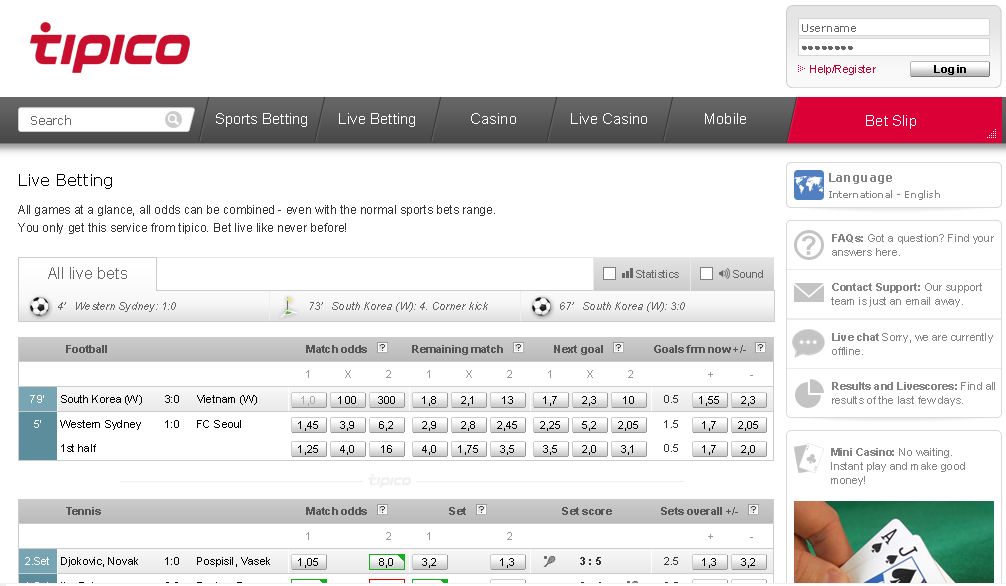1006x586 pixels.
Task: Pick FC Seoul match odds 6,2
Action: point(386,425)
